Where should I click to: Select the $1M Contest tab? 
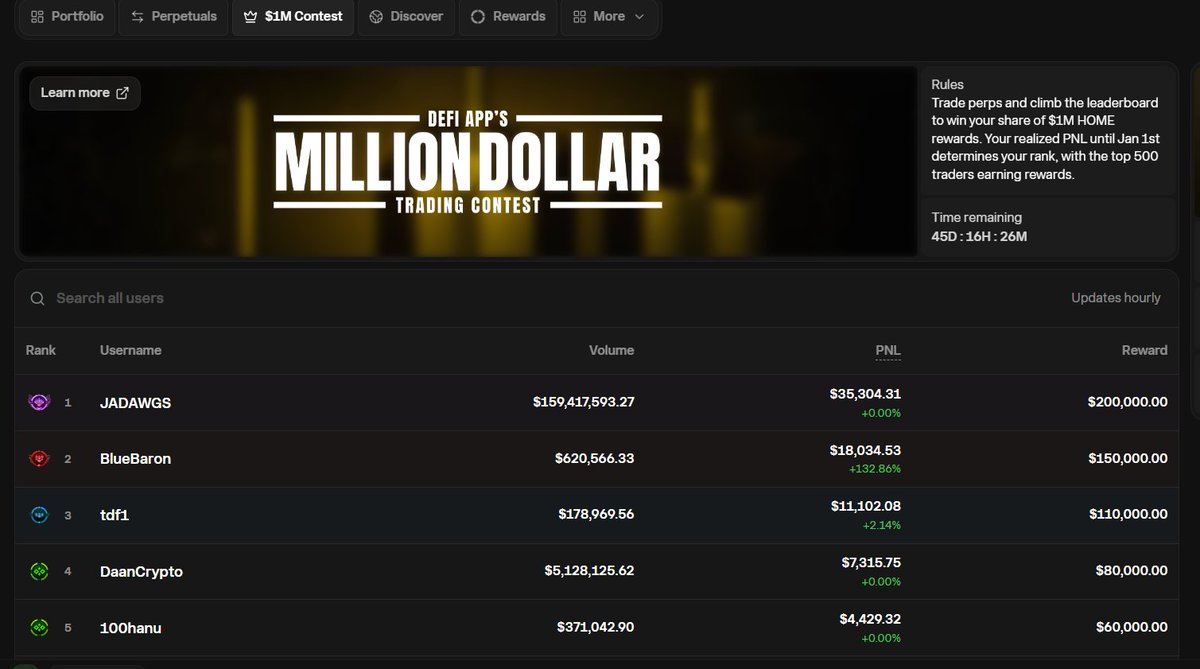coord(293,17)
